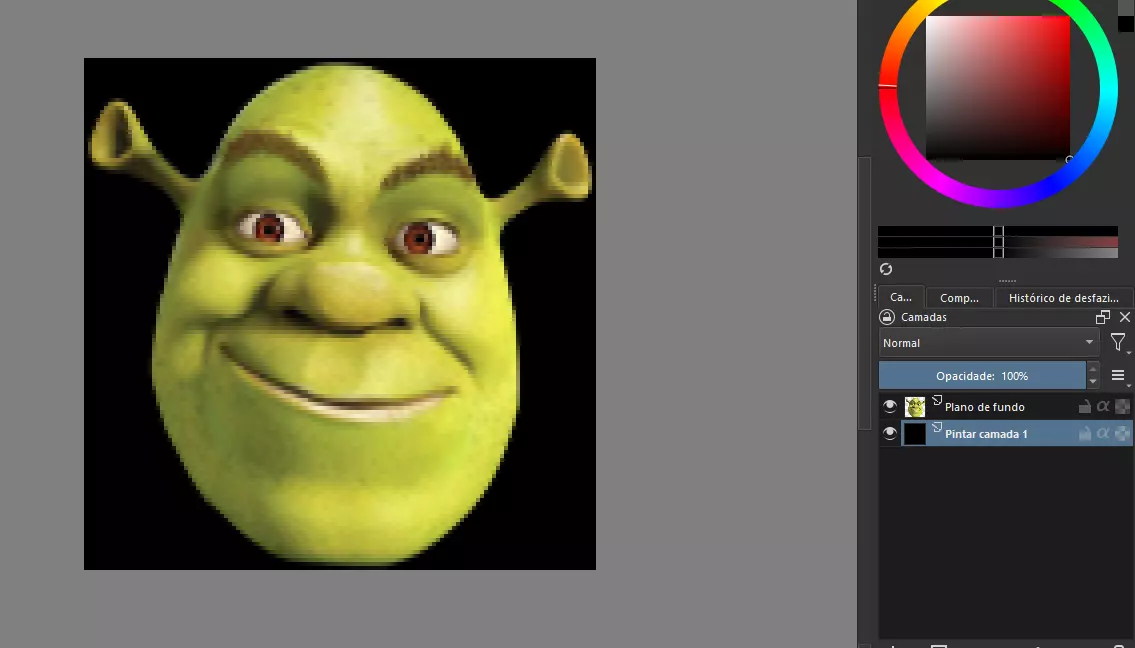Click the Camadas docker title
This screenshot has width=1135, height=648.
pos(924,317)
